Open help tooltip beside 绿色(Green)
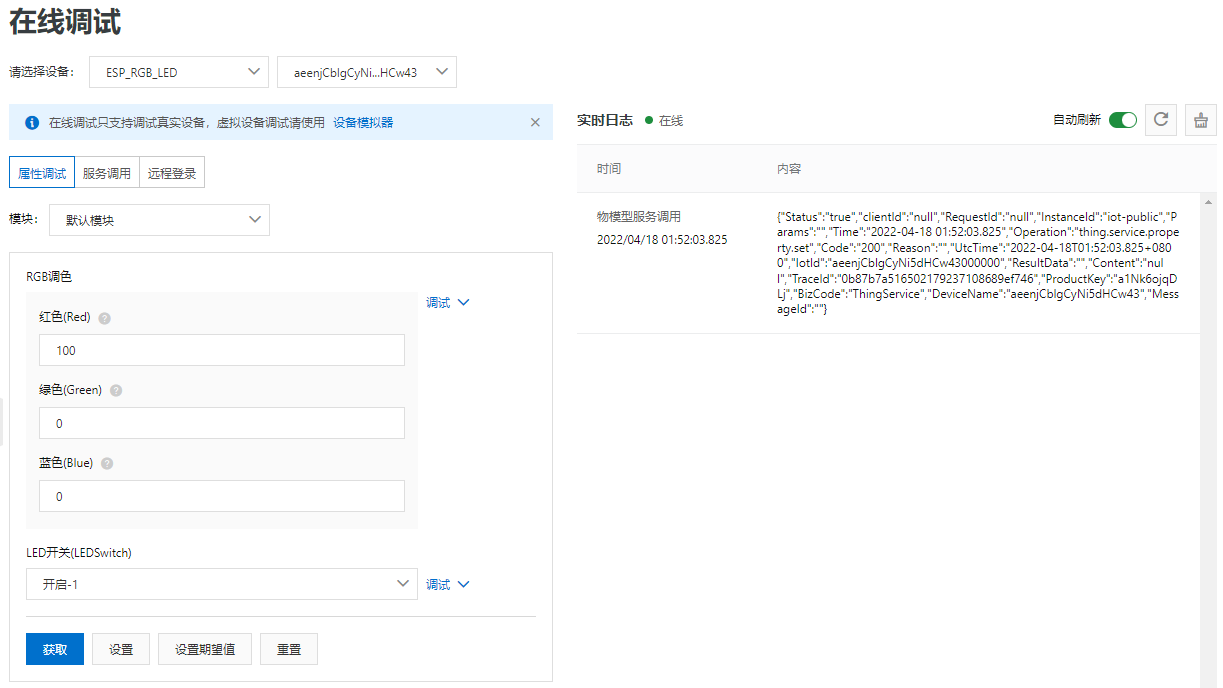This screenshot has height=688, width=1223. tap(115, 390)
